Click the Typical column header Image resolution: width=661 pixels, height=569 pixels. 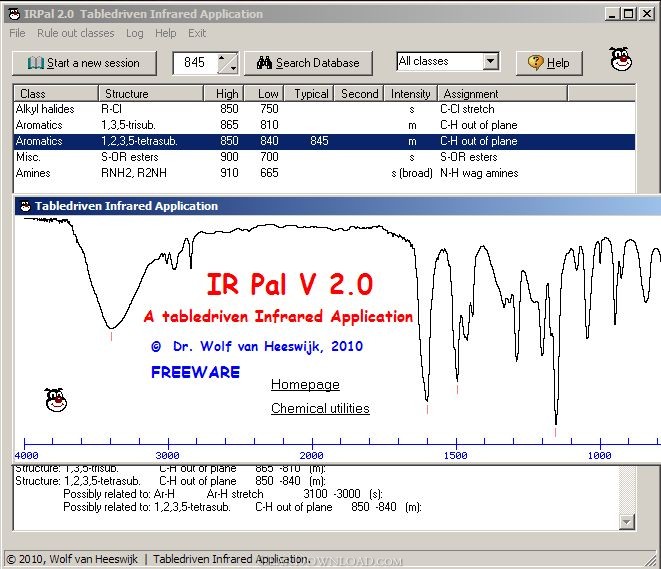[x=309, y=94]
